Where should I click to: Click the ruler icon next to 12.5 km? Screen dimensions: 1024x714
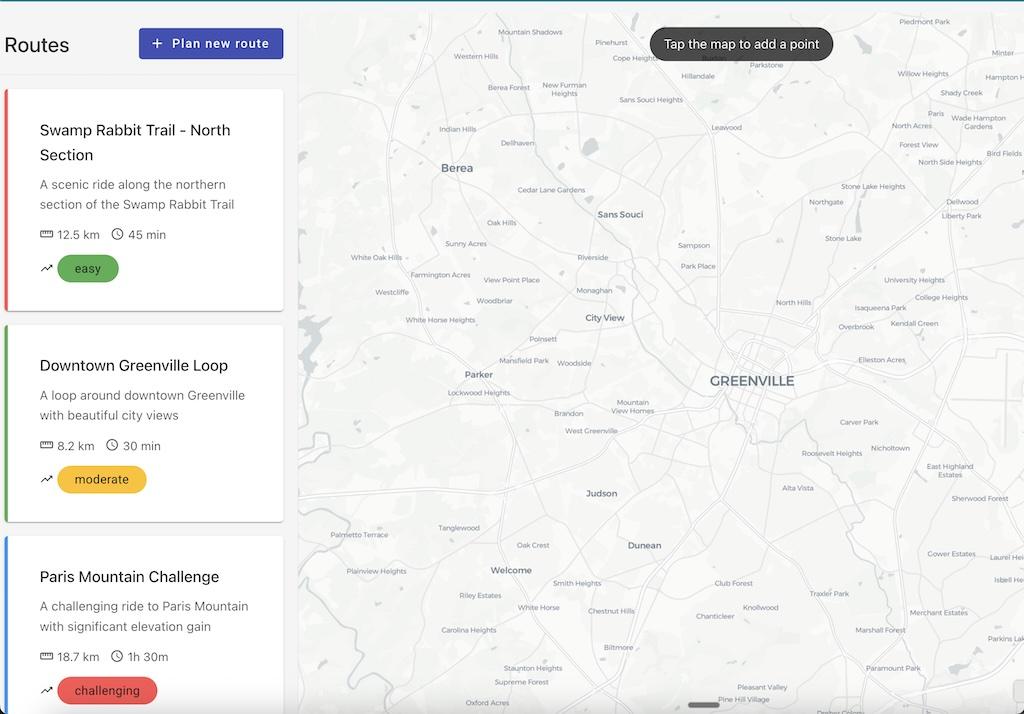pyautogui.click(x=46, y=234)
